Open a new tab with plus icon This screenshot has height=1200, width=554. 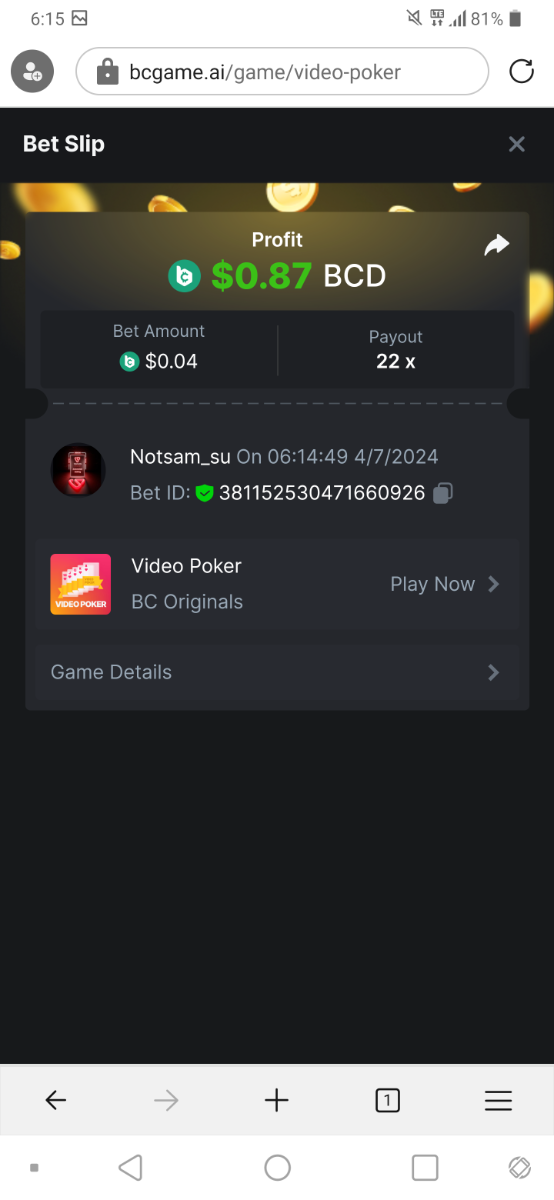point(277,1101)
